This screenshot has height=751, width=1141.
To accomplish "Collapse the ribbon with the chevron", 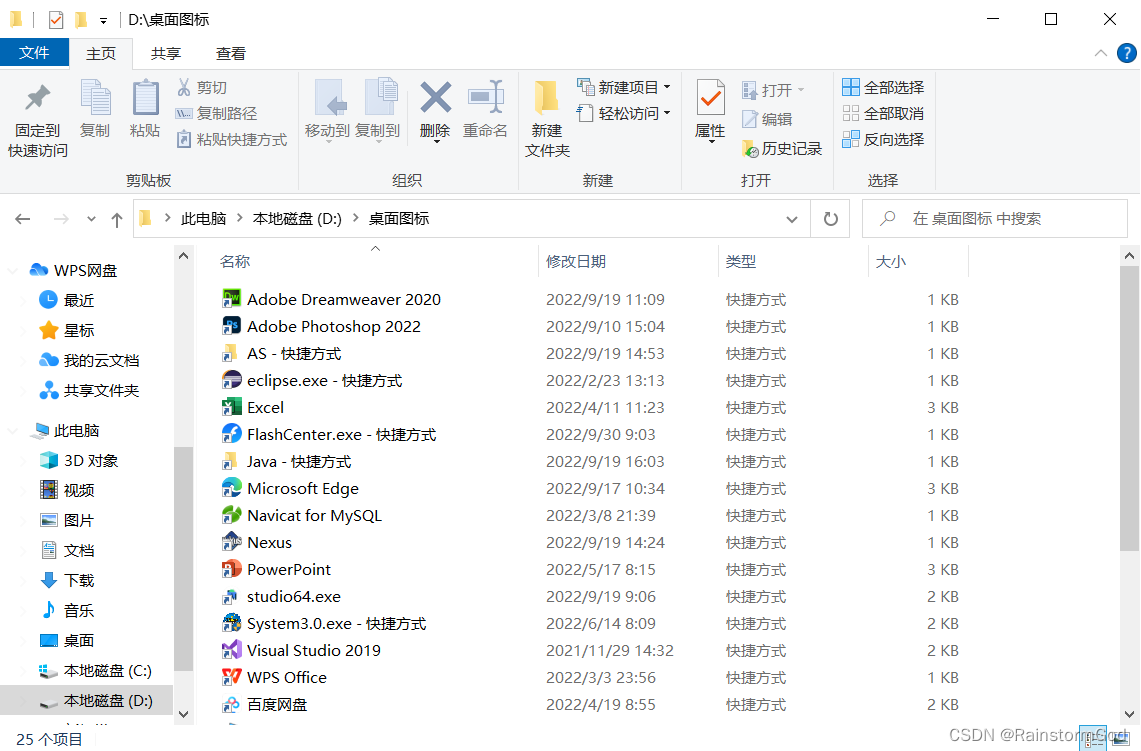I will click(1100, 54).
